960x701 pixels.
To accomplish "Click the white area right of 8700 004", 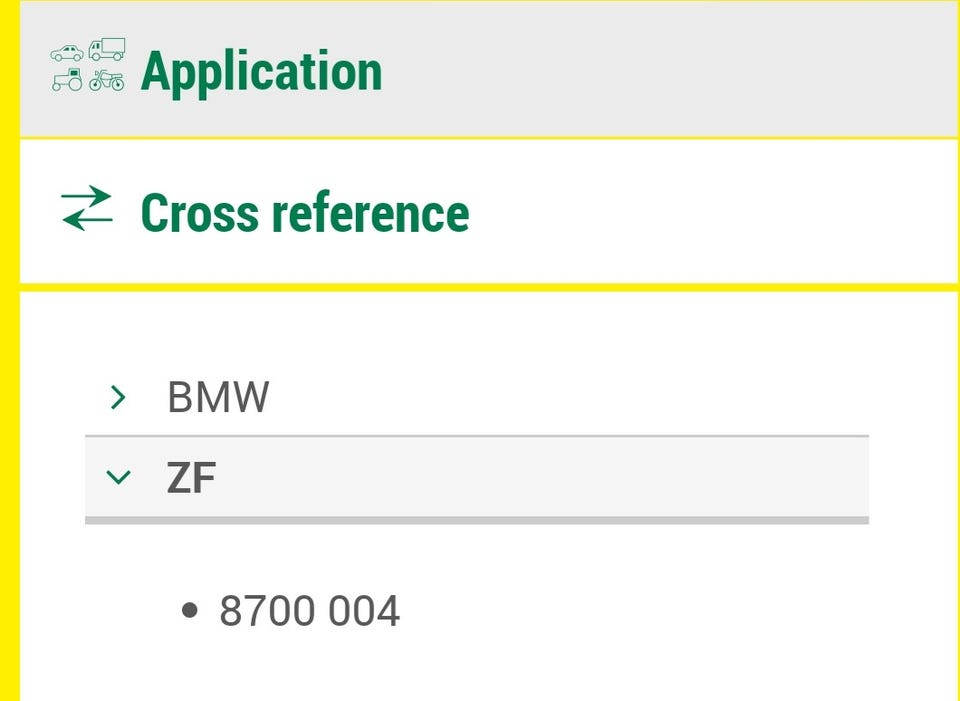I will click(650, 611).
